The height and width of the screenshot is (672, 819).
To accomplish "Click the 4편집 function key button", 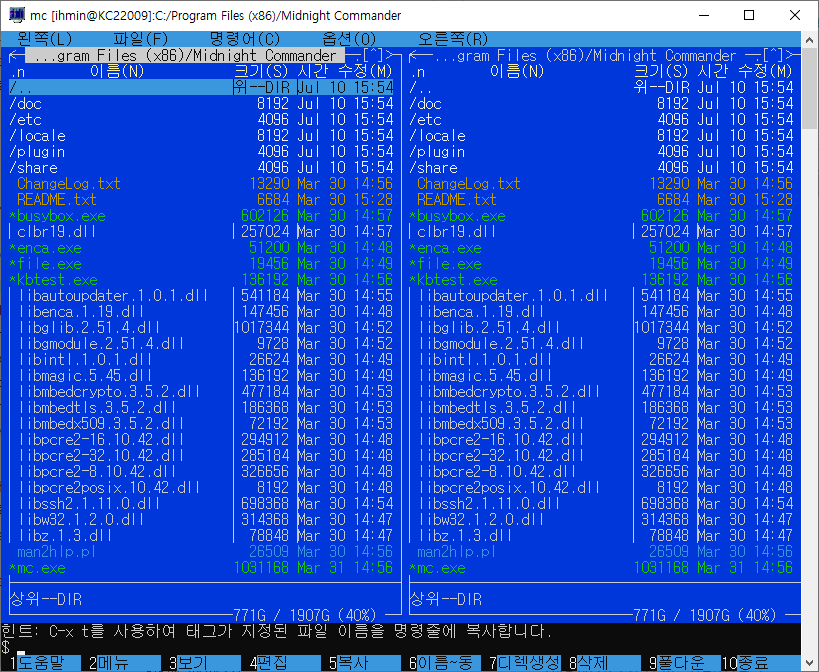I will pos(285,663).
